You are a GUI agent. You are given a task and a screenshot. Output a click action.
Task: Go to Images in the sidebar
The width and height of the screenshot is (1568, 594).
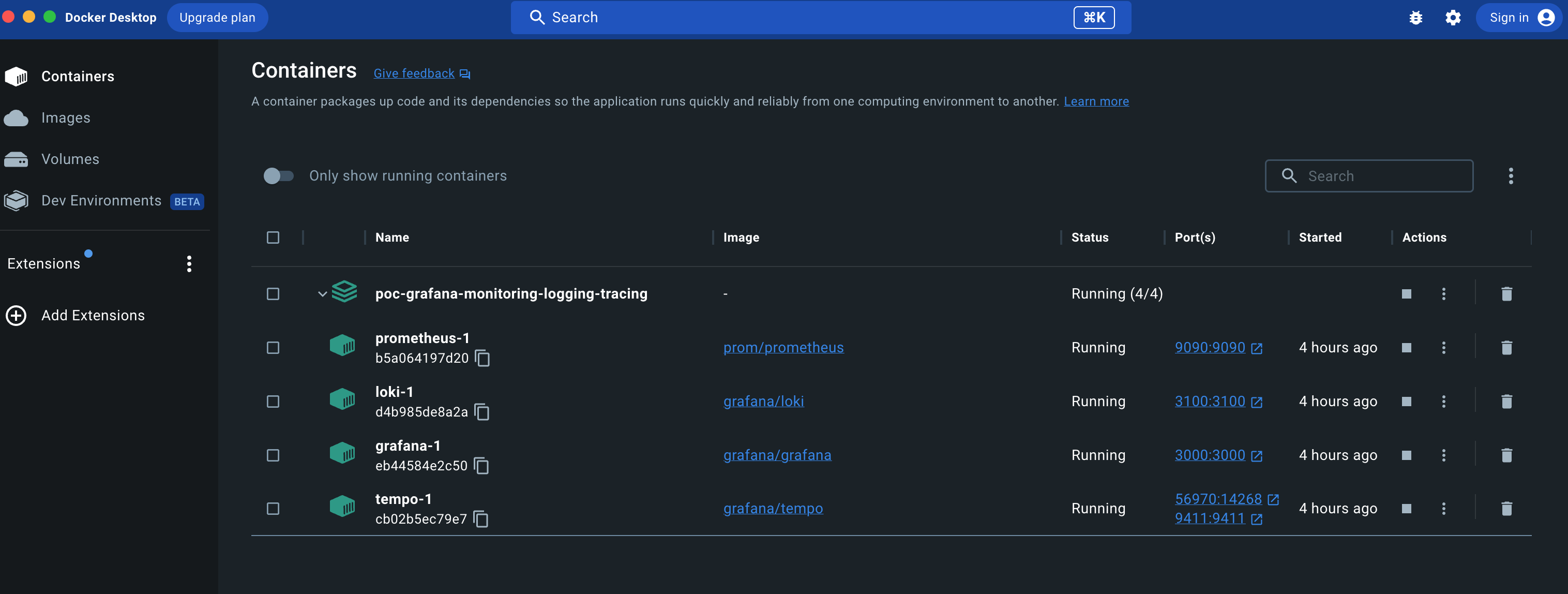pos(66,117)
